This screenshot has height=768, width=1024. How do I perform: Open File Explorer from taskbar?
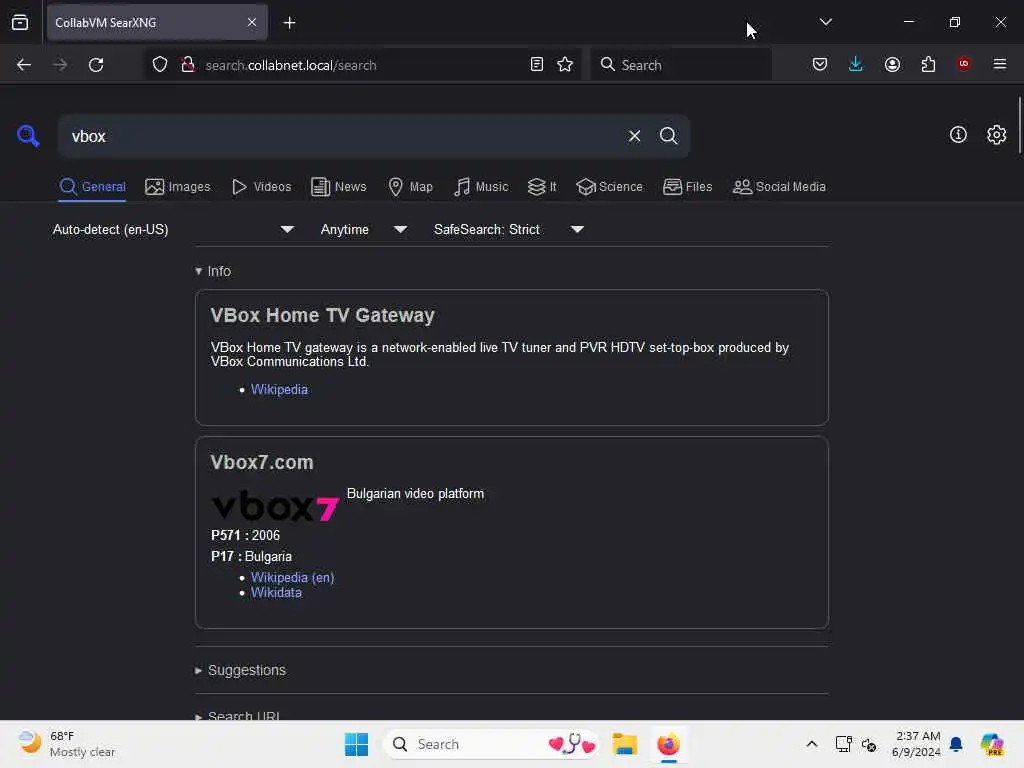point(624,744)
